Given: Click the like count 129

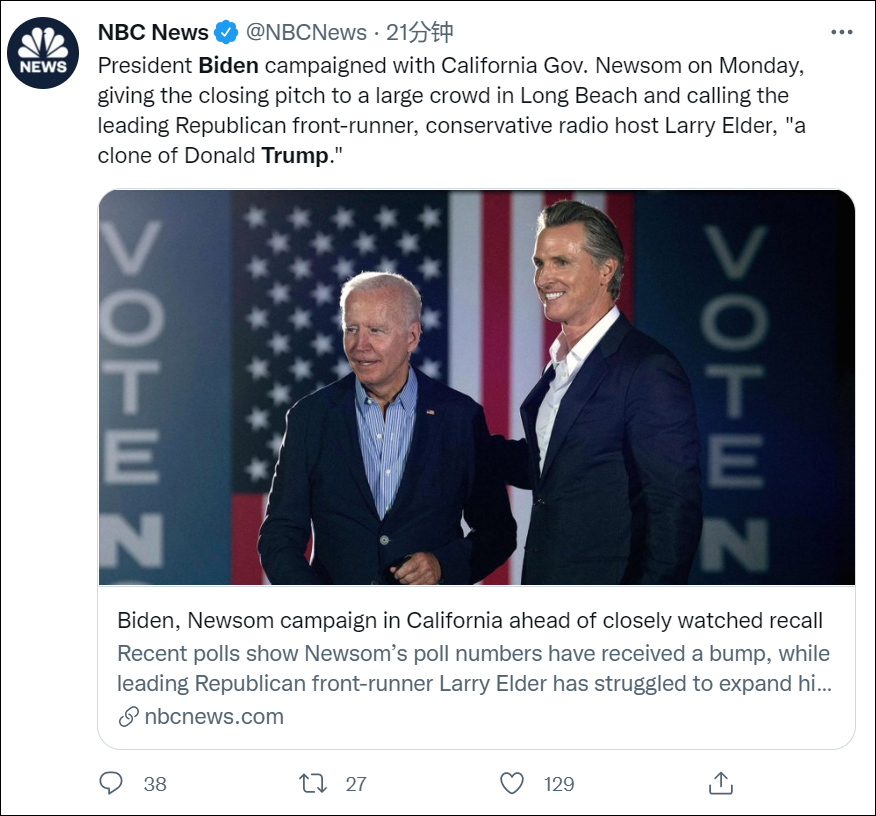Looking at the screenshot, I should coord(559,784).
